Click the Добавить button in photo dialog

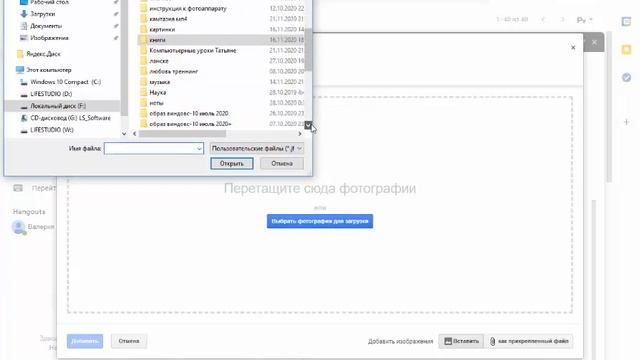[x=85, y=341]
